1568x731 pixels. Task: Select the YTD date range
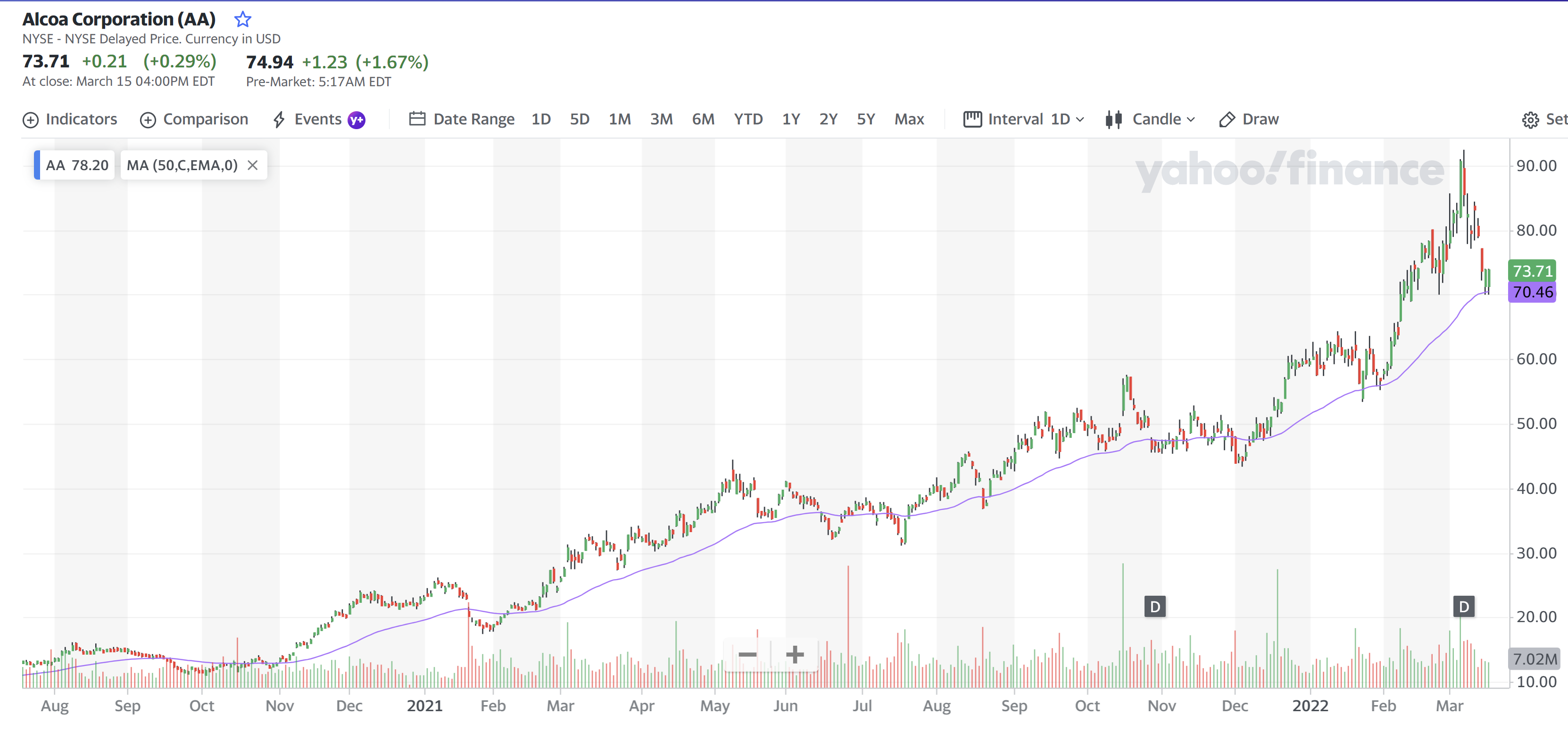[x=748, y=119]
